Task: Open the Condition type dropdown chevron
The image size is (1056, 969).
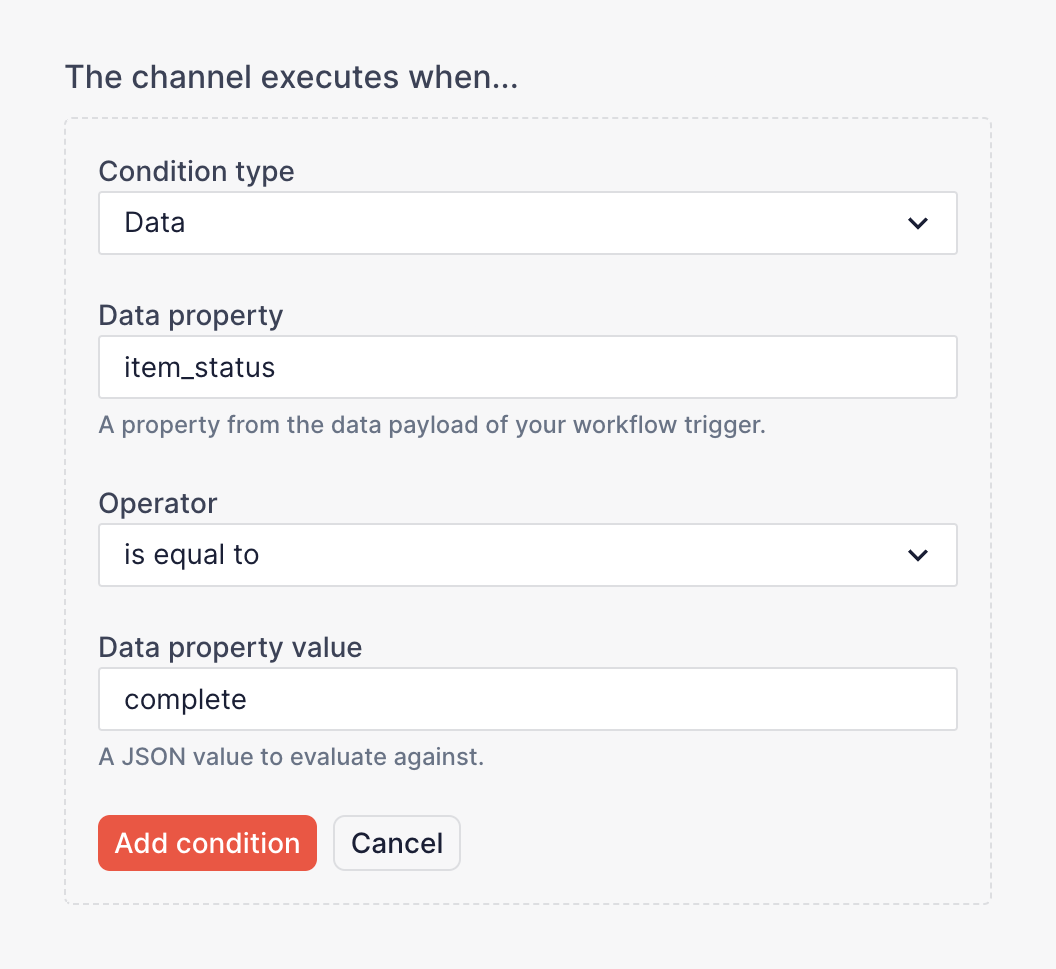Action: (x=917, y=223)
